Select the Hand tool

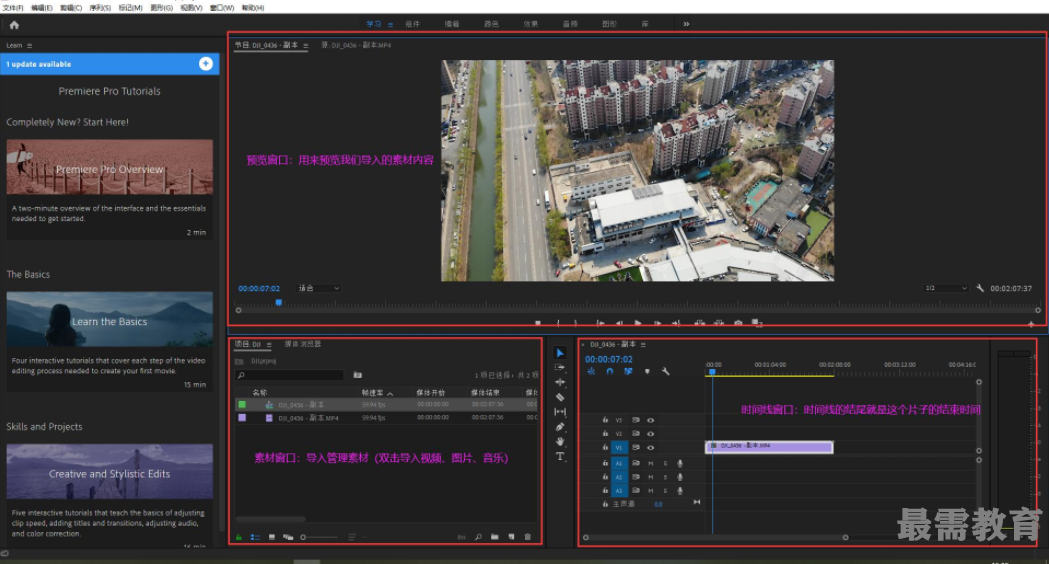pos(560,441)
